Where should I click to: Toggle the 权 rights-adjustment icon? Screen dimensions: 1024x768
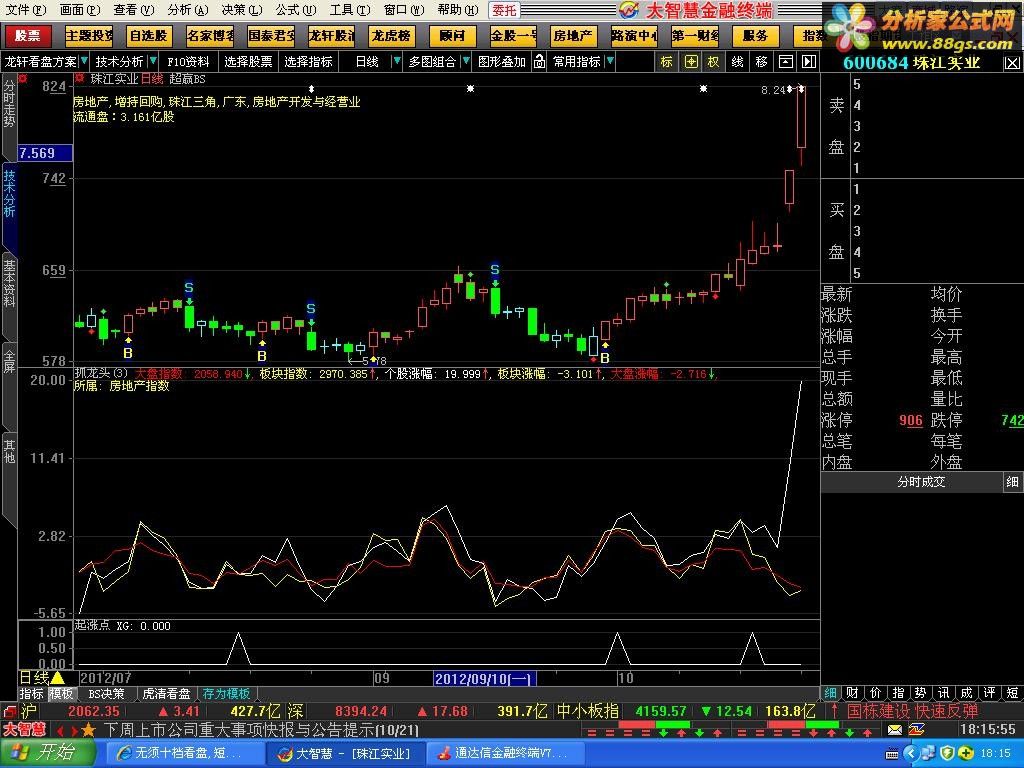click(713, 62)
